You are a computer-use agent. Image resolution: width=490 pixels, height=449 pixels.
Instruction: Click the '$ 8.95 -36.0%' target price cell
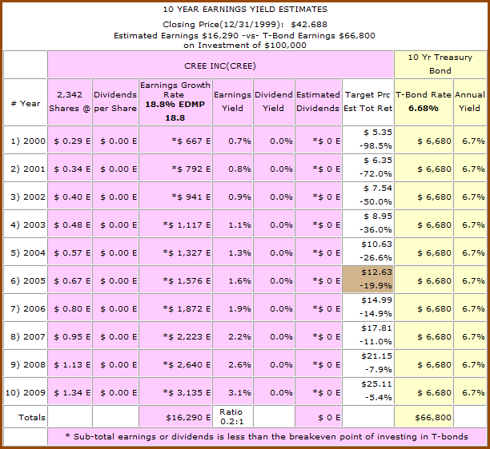pyautogui.click(x=368, y=224)
